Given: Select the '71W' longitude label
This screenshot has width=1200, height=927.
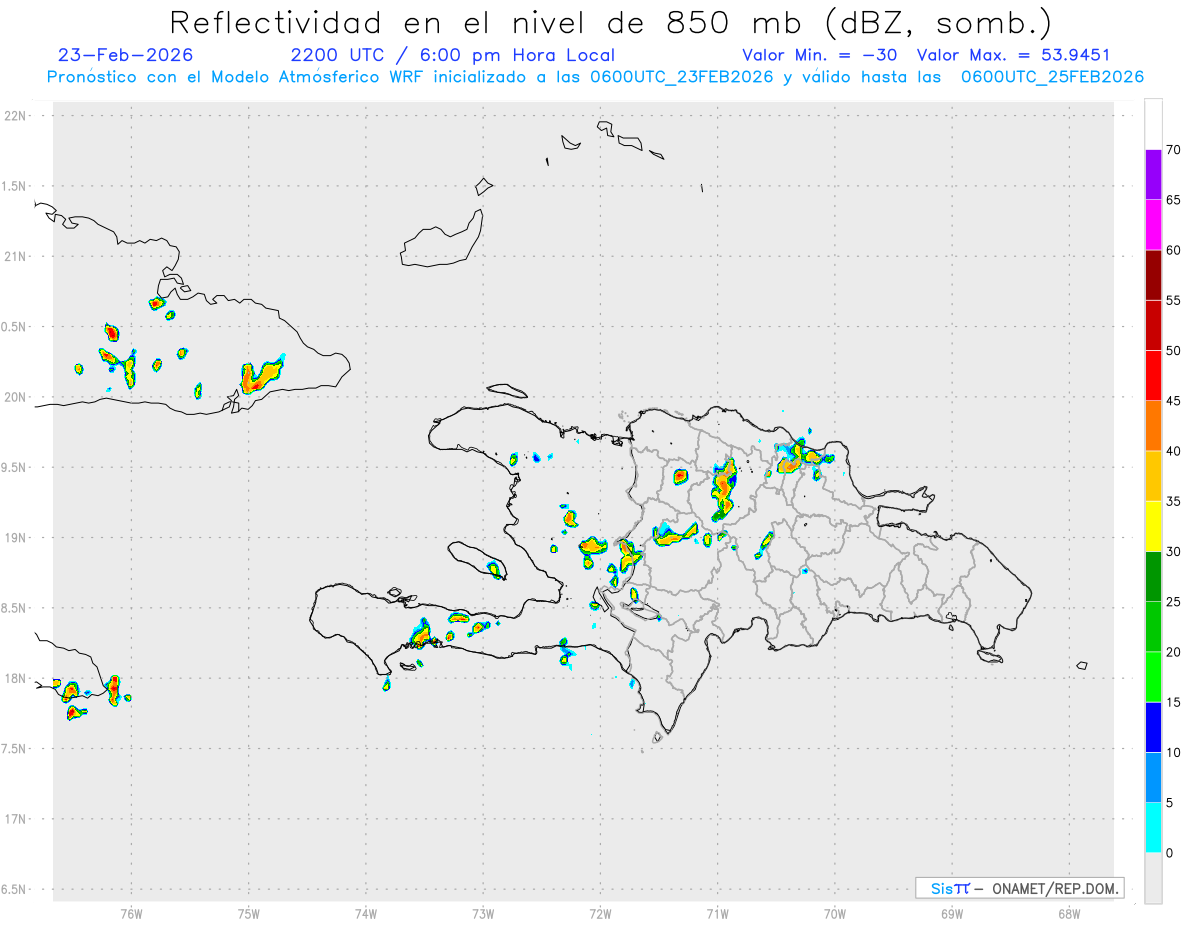Looking at the screenshot, I should (717, 913).
